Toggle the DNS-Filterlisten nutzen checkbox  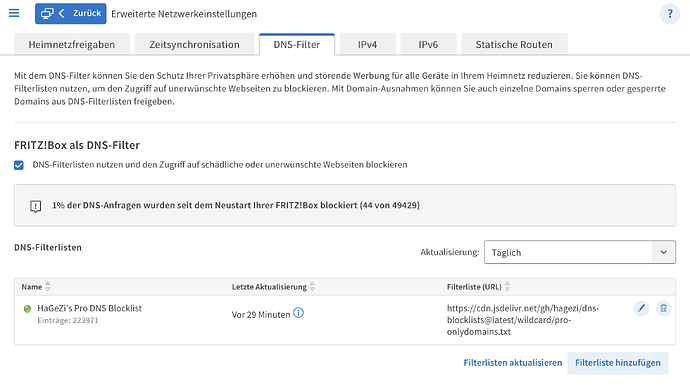tap(18, 165)
